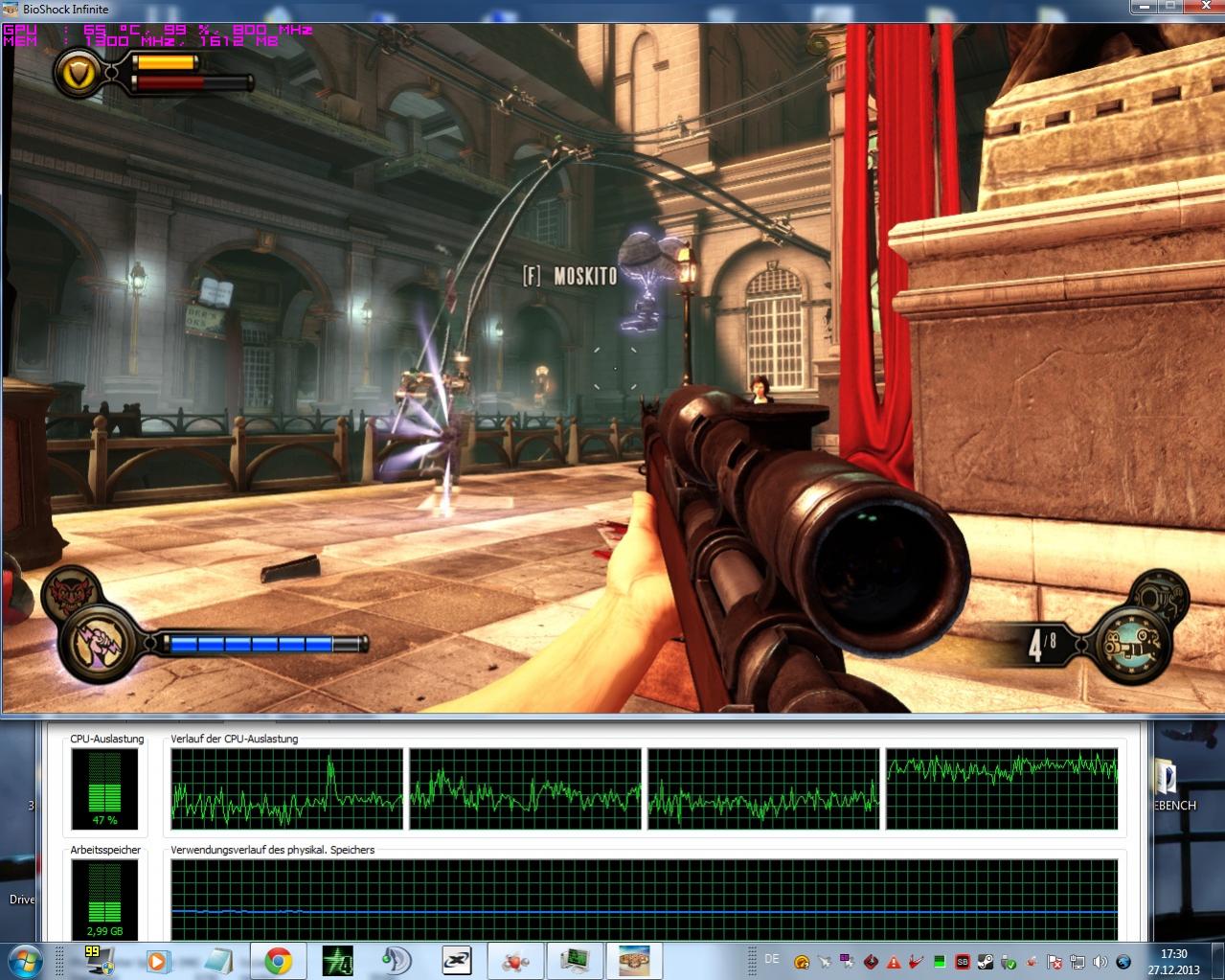The image size is (1225, 980).
Task: Click the white X logo taskbar icon
Action: pyautogui.click(x=456, y=960)
